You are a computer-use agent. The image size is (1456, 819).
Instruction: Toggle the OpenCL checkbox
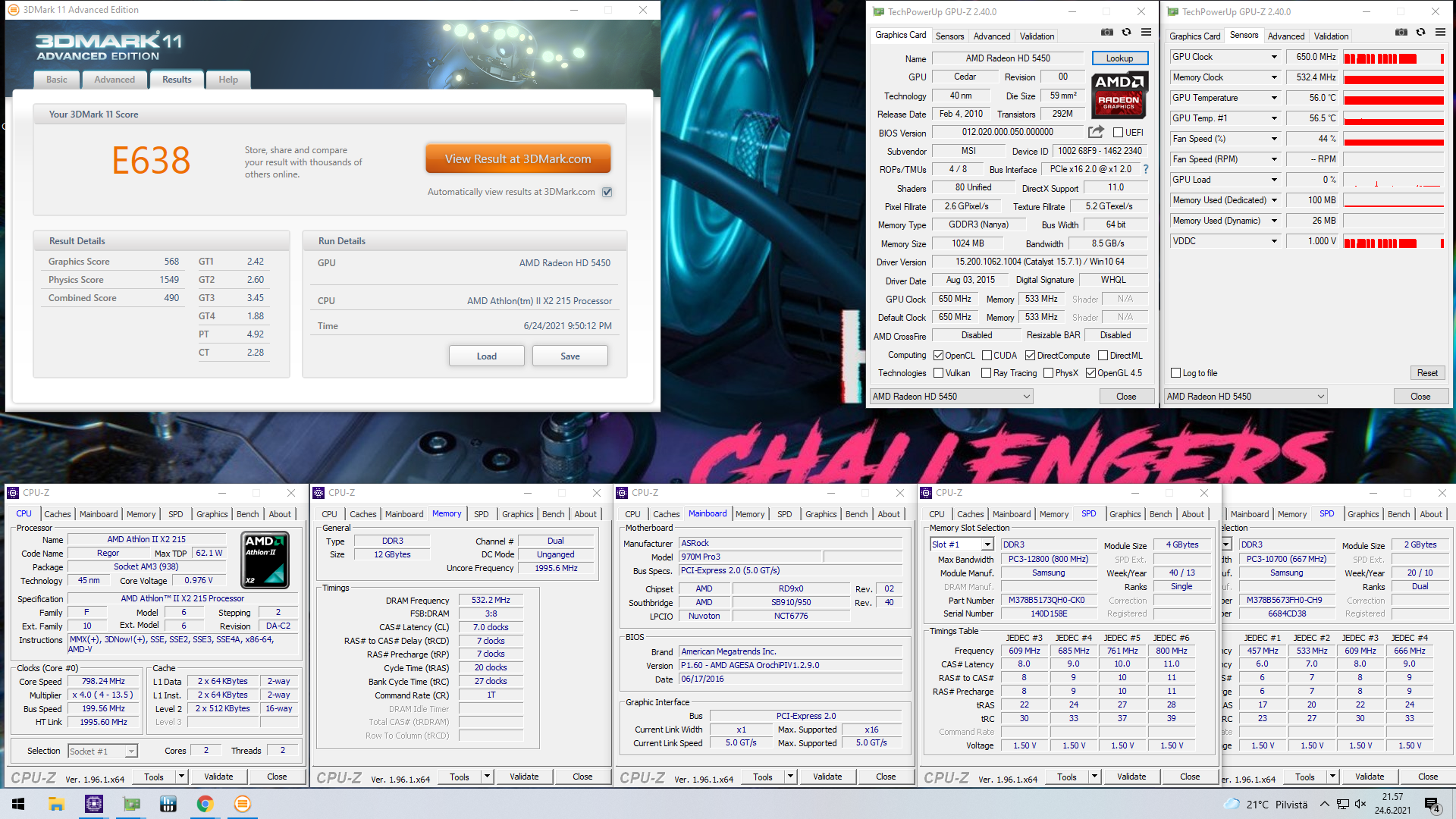click(938, 356)
